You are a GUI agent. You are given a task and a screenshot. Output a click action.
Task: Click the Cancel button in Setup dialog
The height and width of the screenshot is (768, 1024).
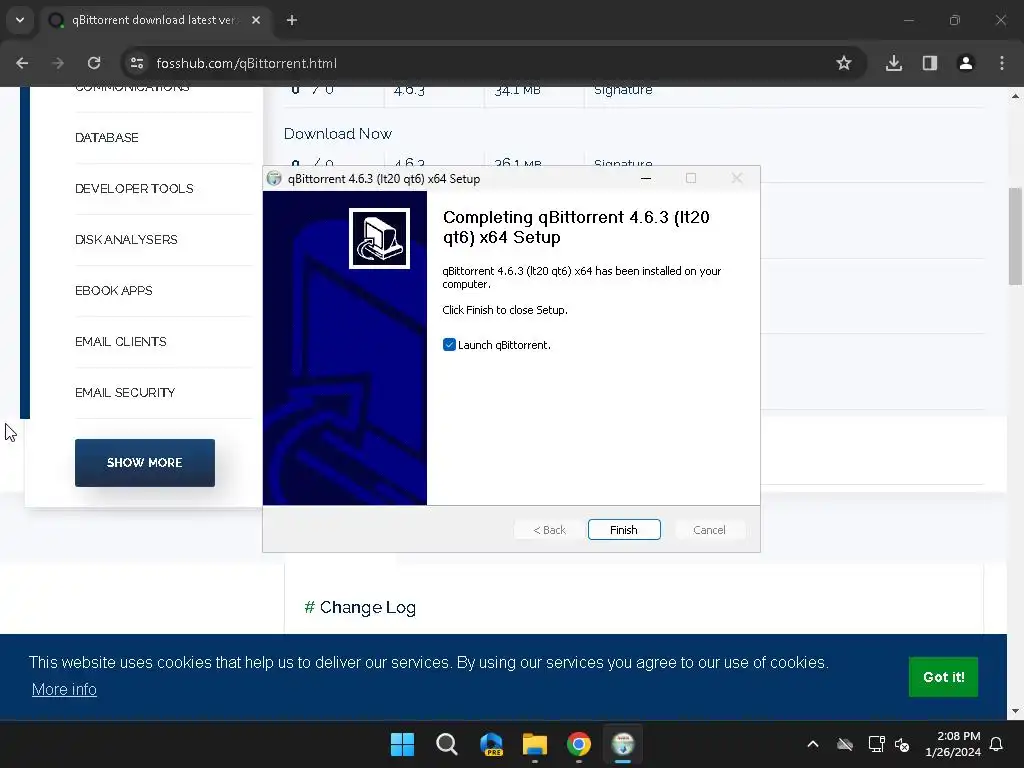(709, 530)
